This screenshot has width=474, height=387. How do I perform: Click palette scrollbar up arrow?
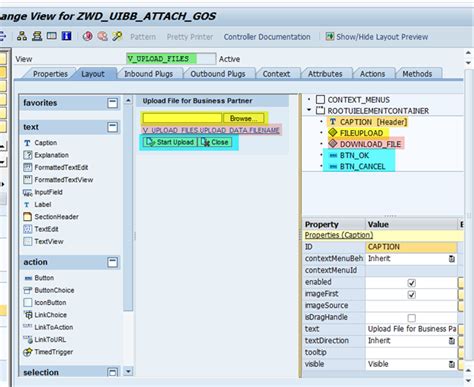pos(128,100)
